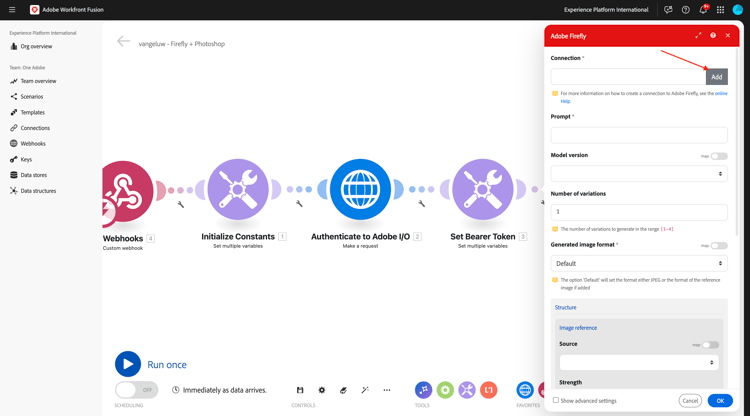
Task: Open the green tools gear icon
Action: click(445, 390)
